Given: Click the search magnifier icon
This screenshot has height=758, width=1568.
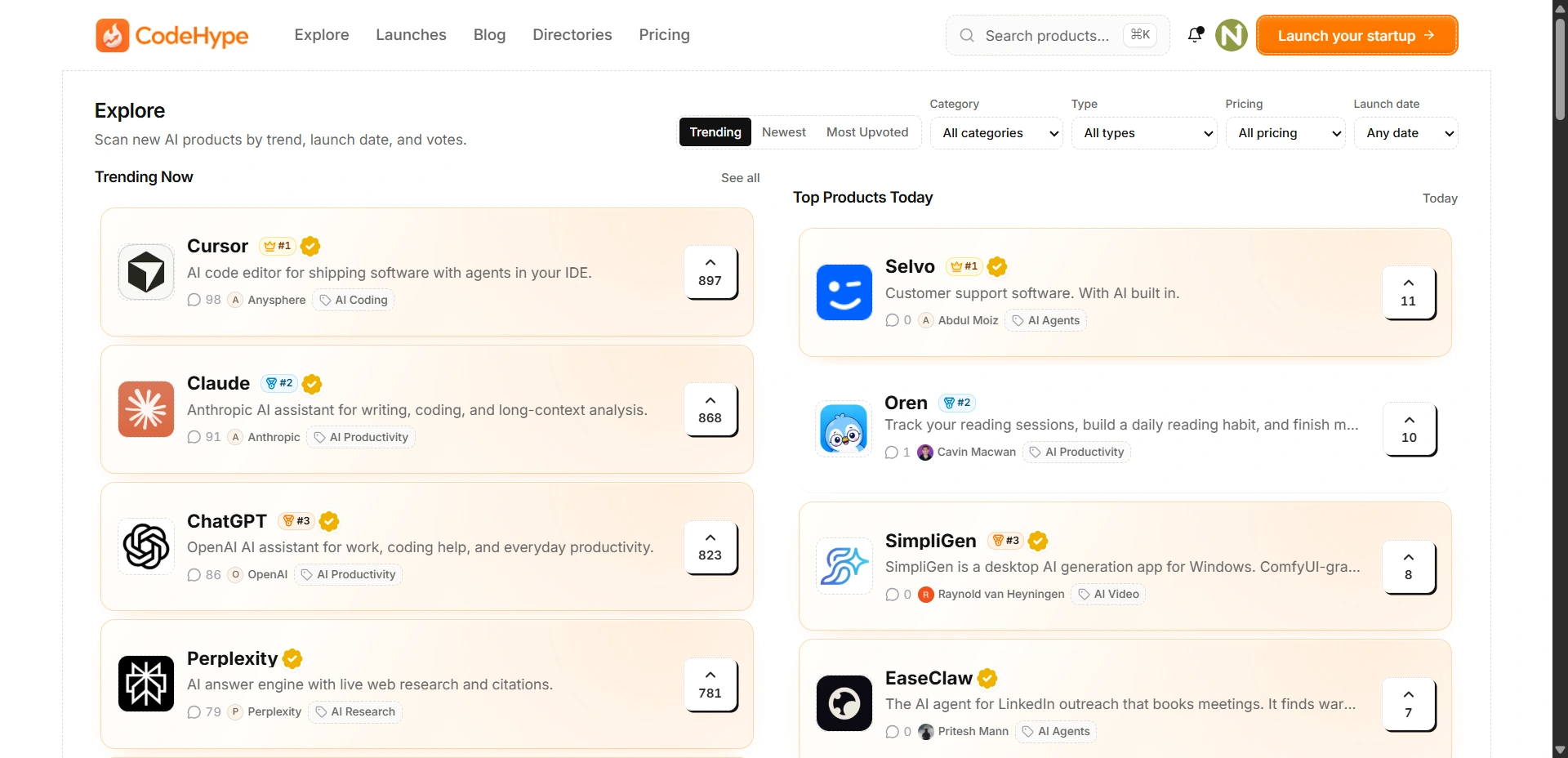Looking at the screenshot, I should tap(967, 35).
